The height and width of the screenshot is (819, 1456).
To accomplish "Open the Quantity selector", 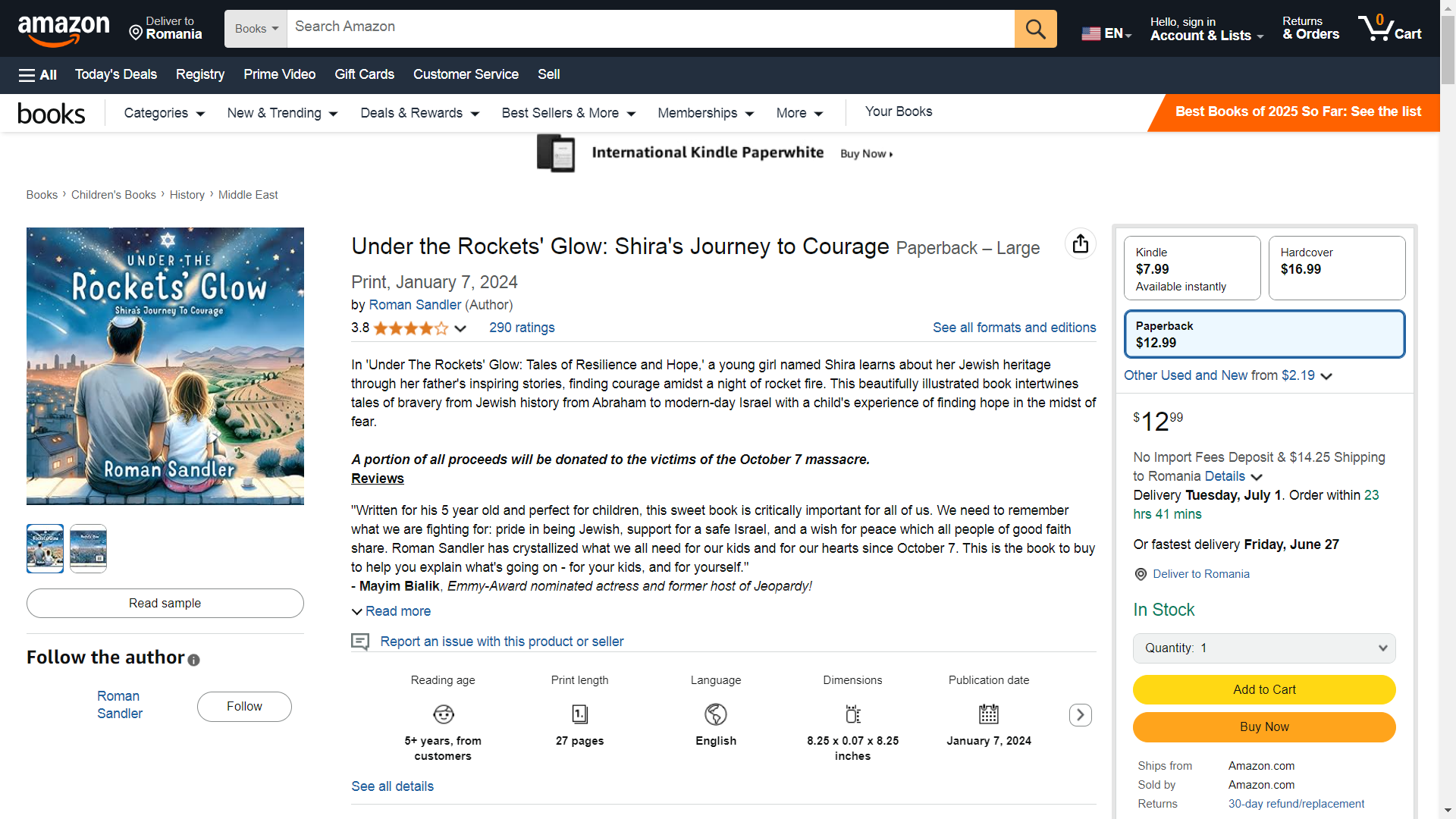I will pyautogui.click(x=1264, y=648).
